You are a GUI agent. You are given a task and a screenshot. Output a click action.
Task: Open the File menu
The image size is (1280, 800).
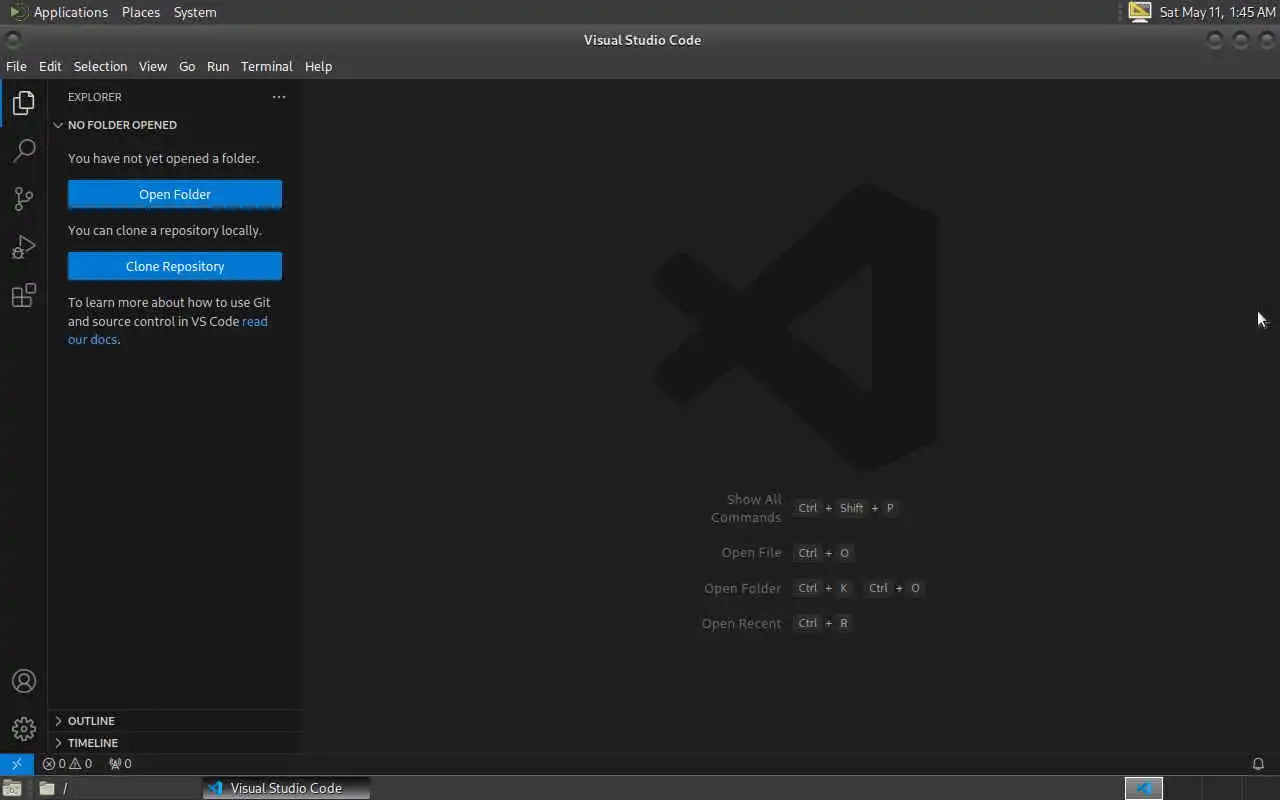pos(16,66)
